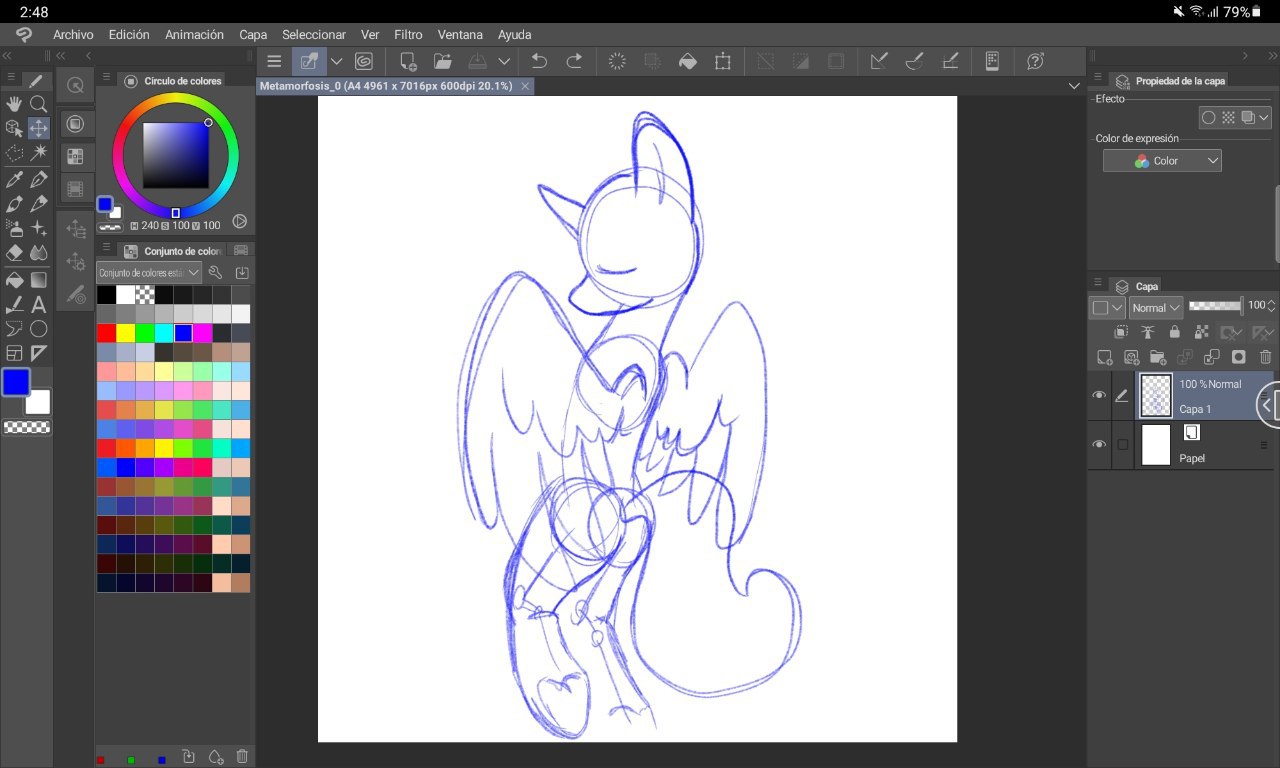This screenshot has height=768, width=1280.
Task: Click the Redo arrow in command bar
Action: click(x=574, y=61)
